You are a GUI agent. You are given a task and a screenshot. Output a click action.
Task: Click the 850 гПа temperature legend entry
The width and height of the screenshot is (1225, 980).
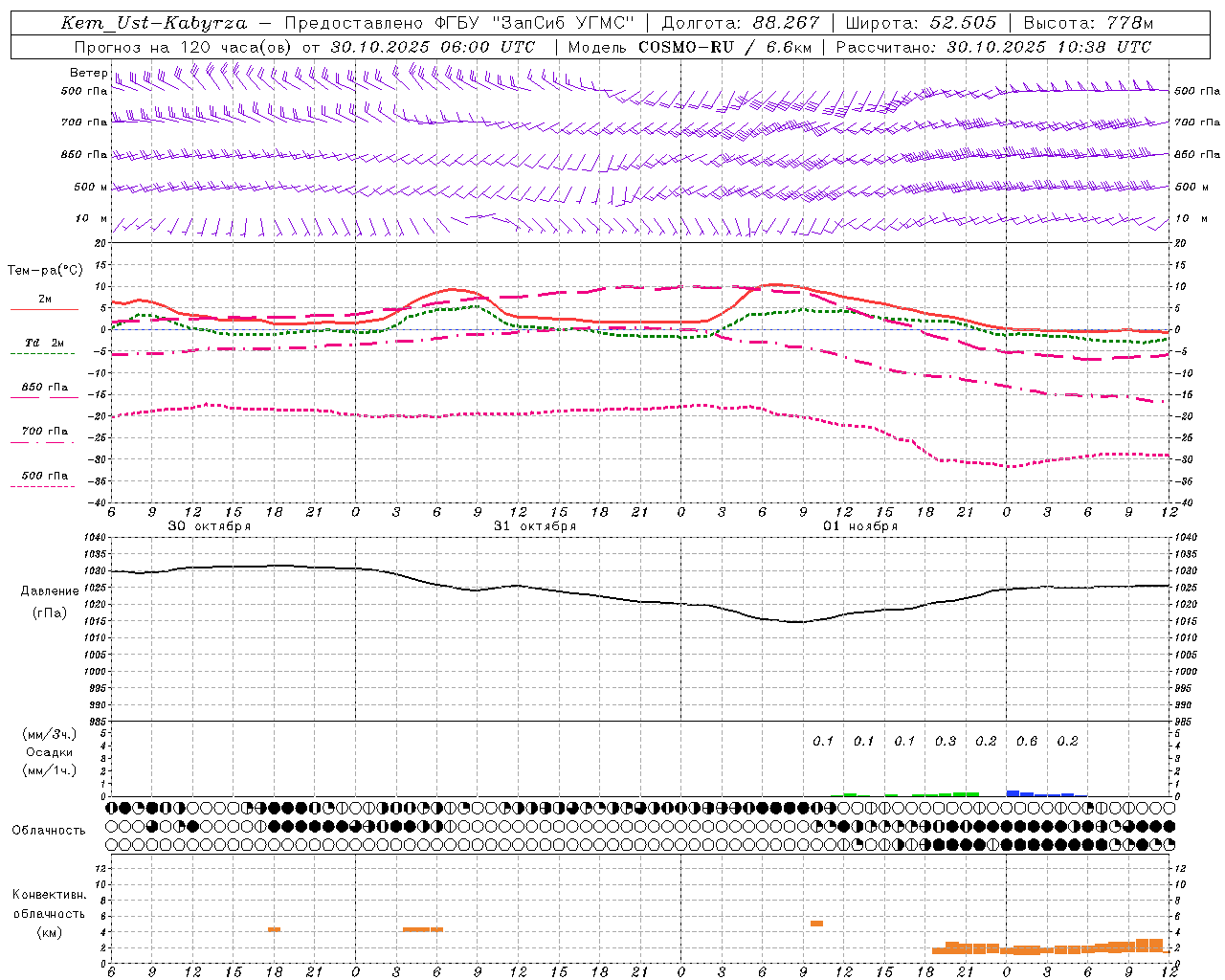point(44,391)
